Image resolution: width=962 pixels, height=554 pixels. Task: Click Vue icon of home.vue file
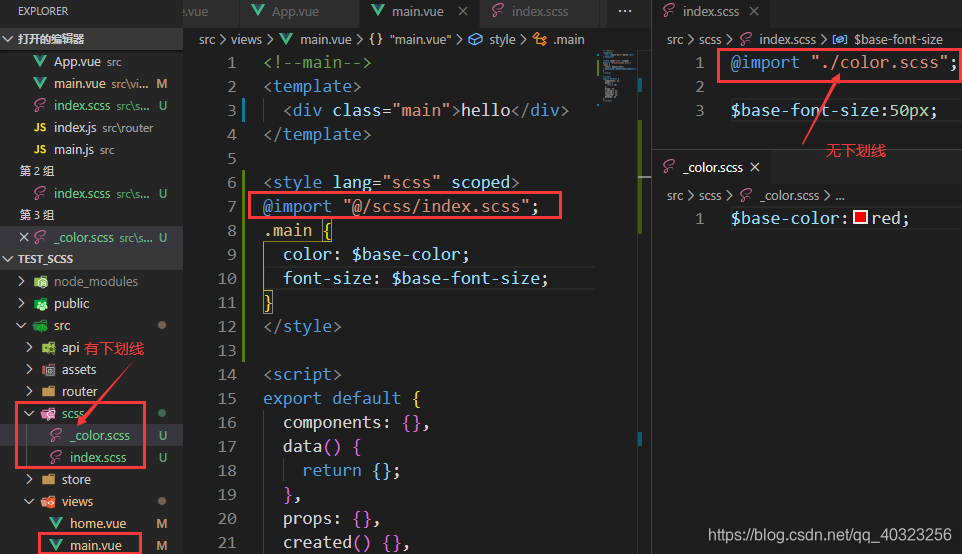pos(56,523)
